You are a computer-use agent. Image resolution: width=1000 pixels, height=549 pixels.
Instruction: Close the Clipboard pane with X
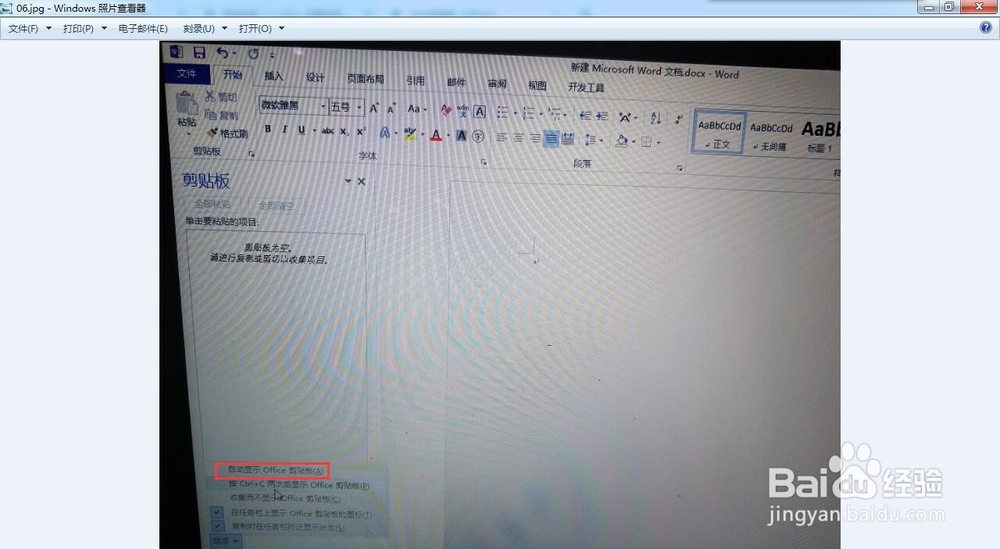click(x=362, y=182)
